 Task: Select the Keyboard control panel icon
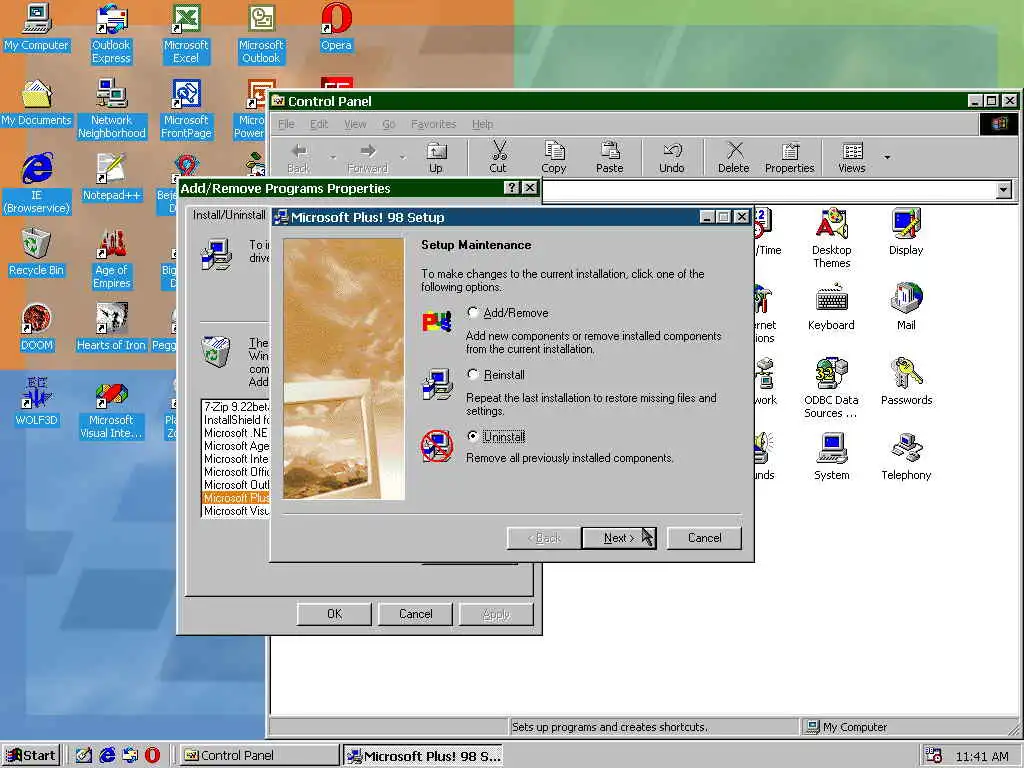[x=831, y=307]
